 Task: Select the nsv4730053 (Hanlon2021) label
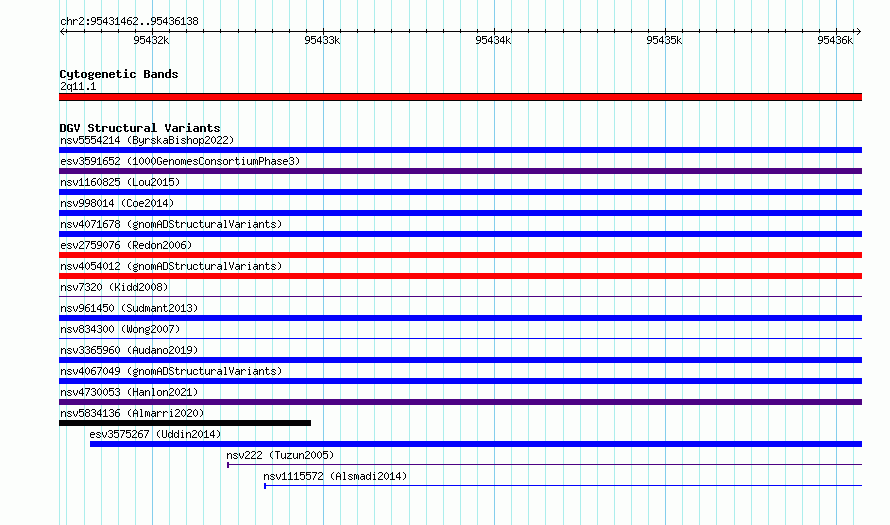[129, 392]
